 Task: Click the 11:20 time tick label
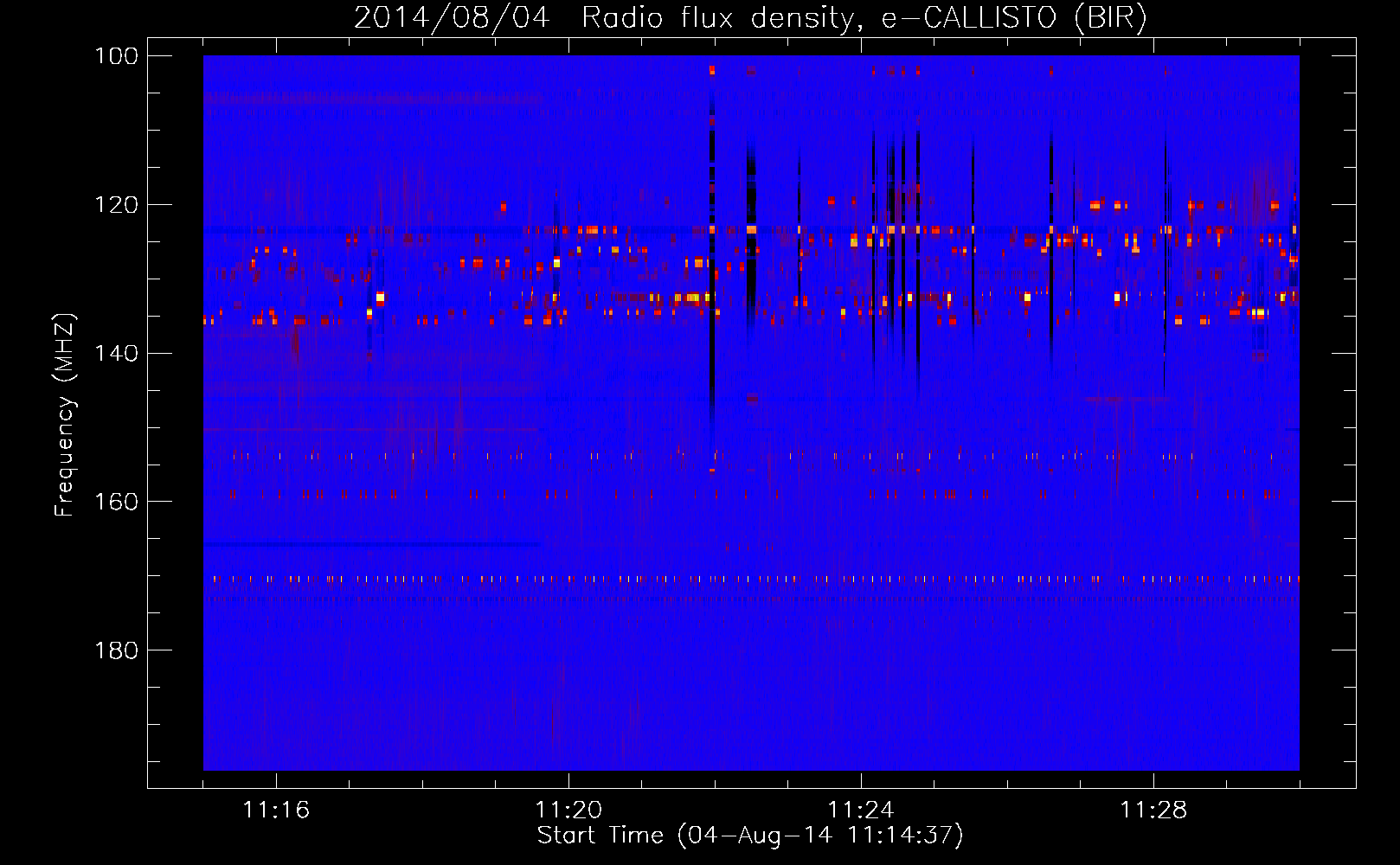click(x=568, y=810)
